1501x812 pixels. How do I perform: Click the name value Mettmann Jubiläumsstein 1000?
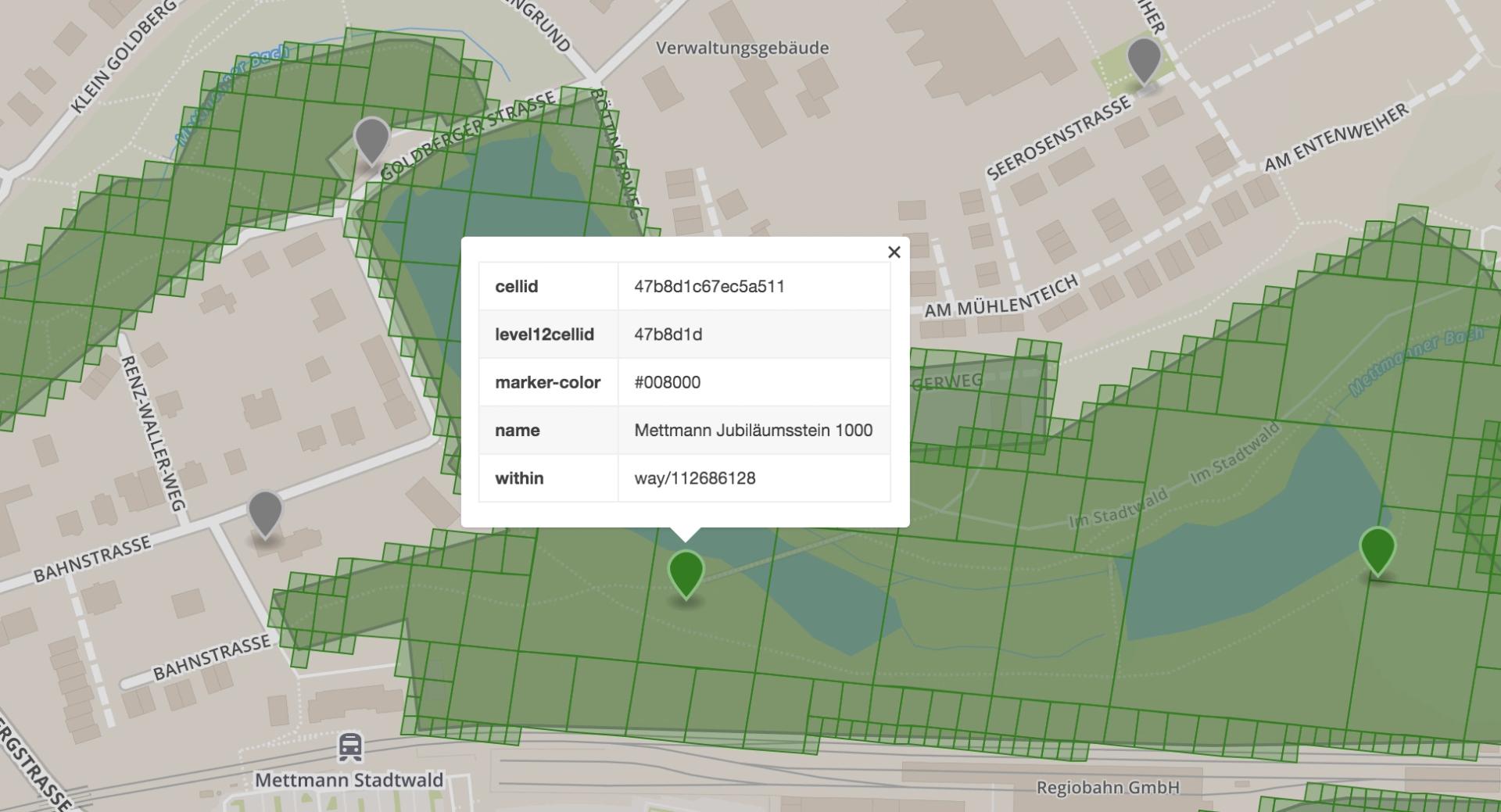click(753, 430)
